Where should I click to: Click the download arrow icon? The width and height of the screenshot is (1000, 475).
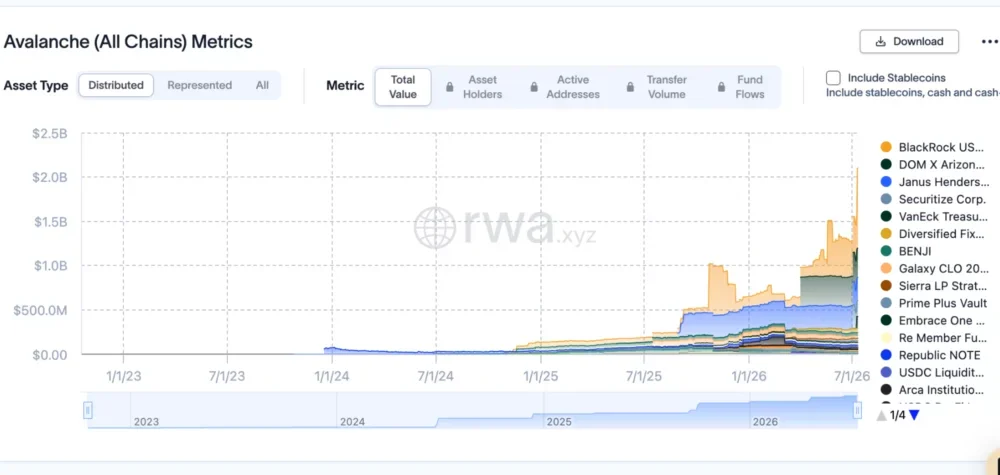point(881,41)
